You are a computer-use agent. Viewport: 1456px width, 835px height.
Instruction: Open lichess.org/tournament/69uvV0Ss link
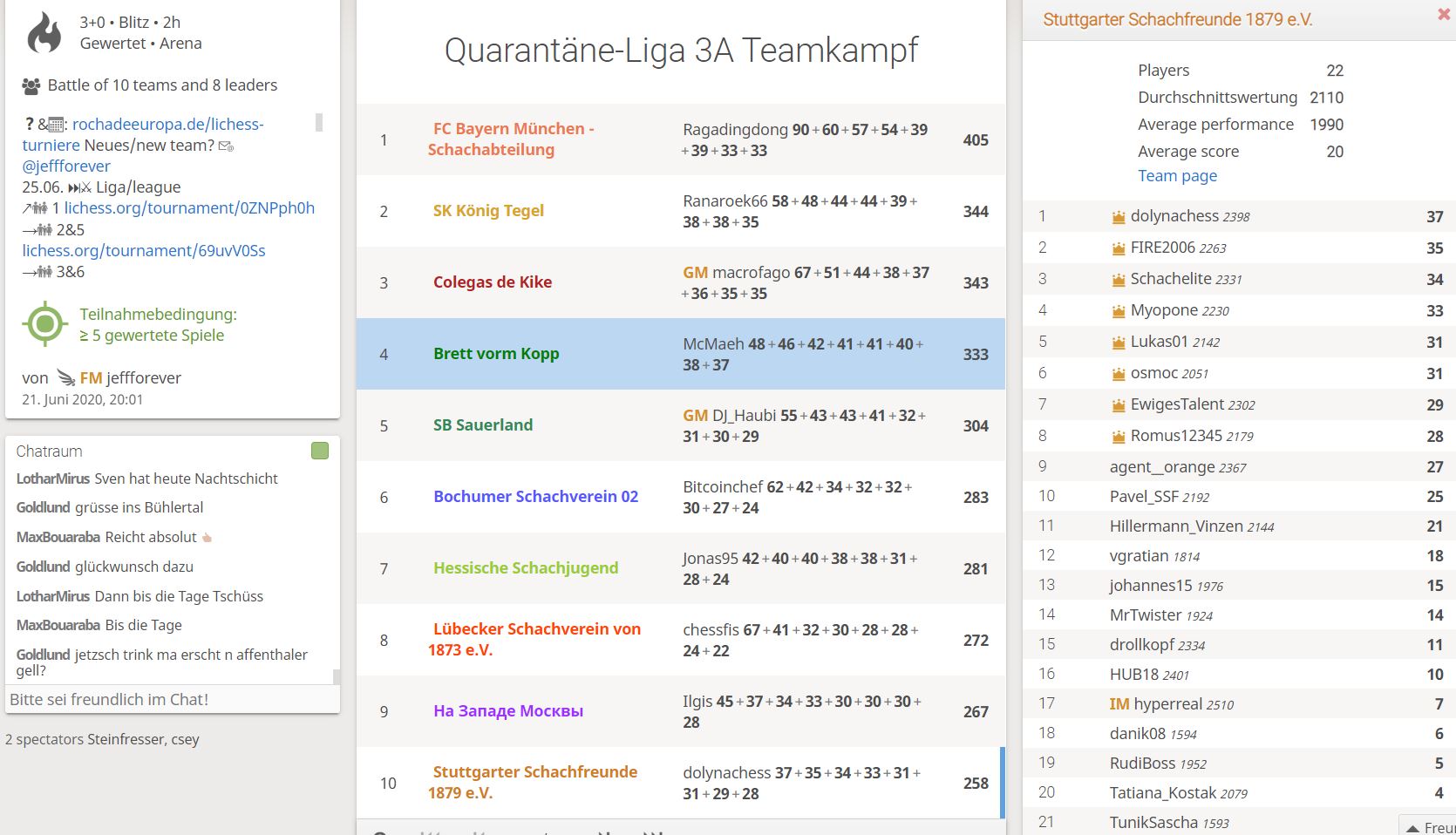coord(144,250)
